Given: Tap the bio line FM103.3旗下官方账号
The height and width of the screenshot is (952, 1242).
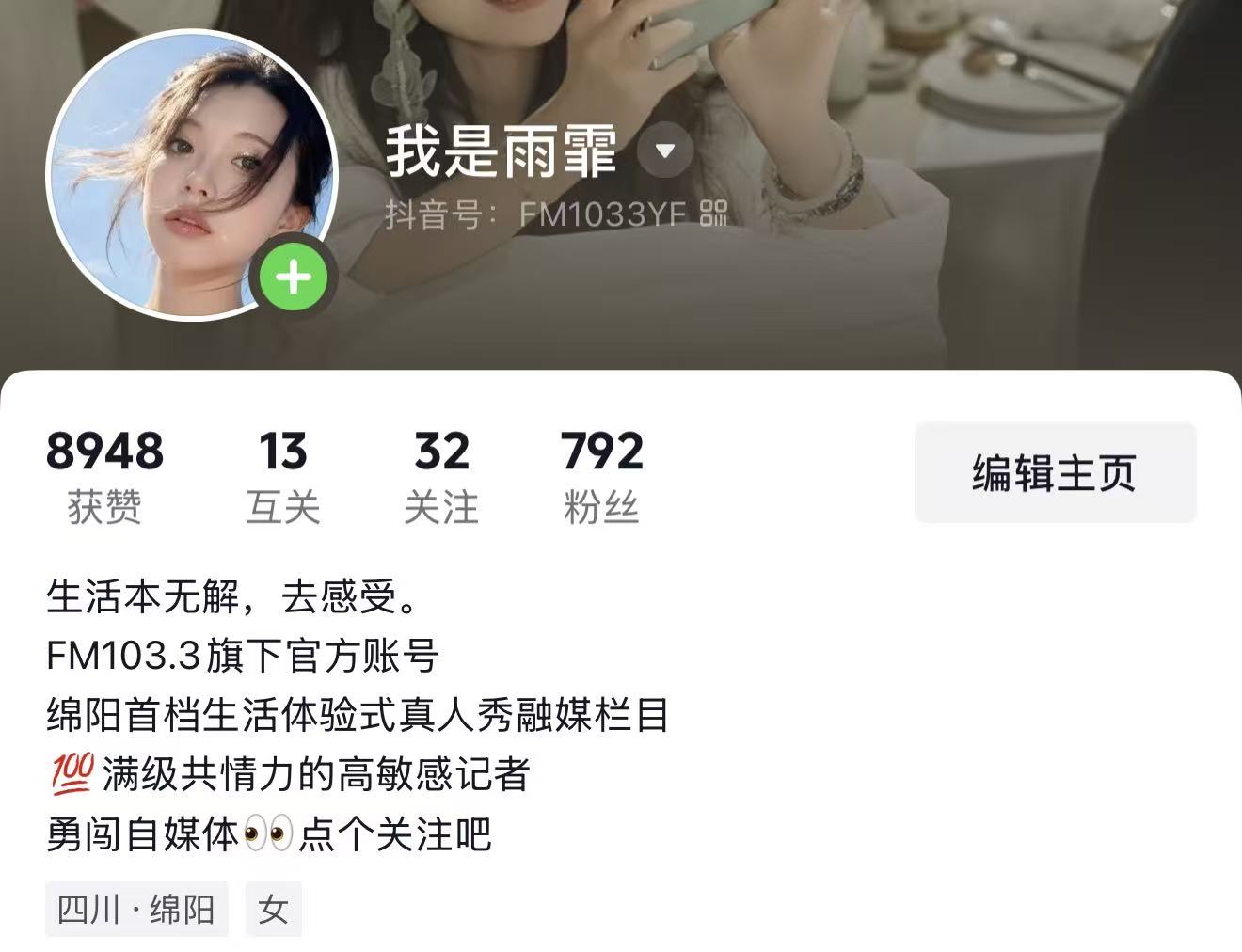Looking at the screenshot, I should click(x=243, y=656).
